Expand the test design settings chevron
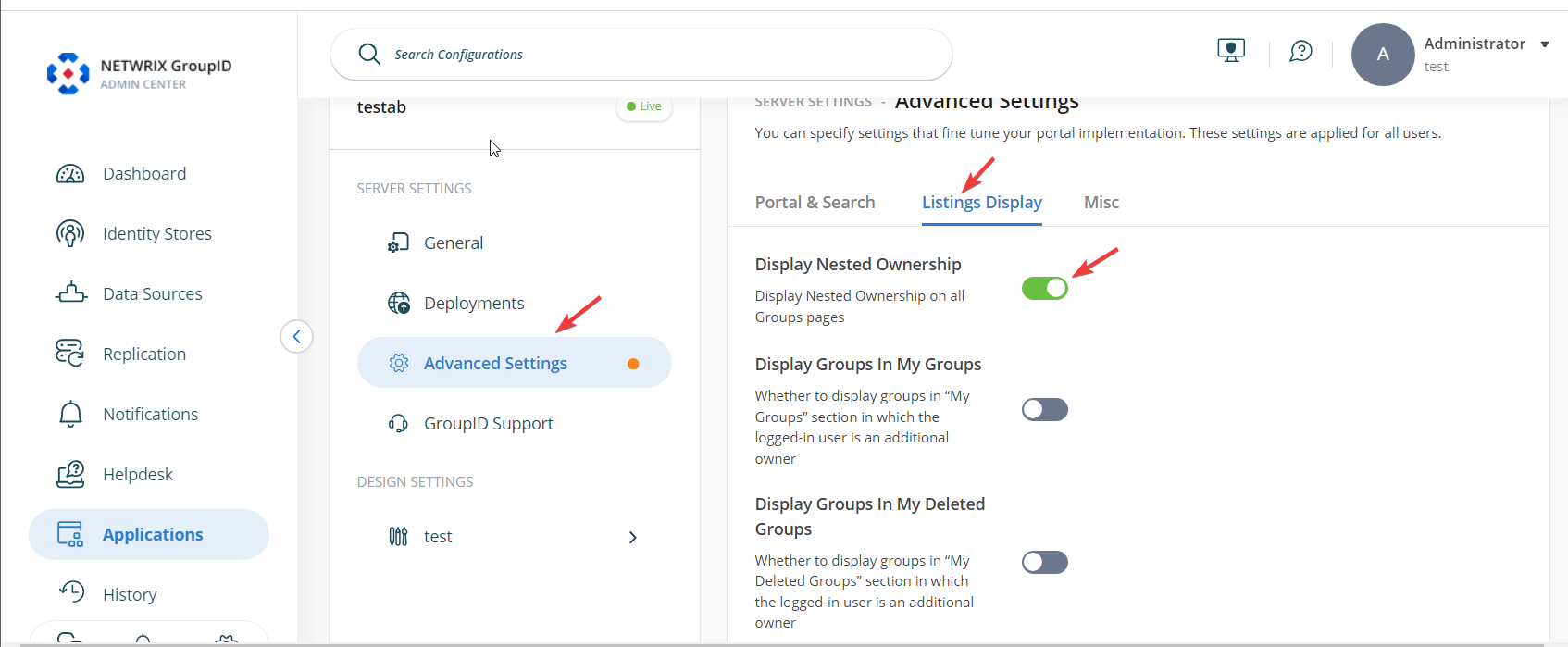Screen dimensions: 1568x647 (633, 537)
